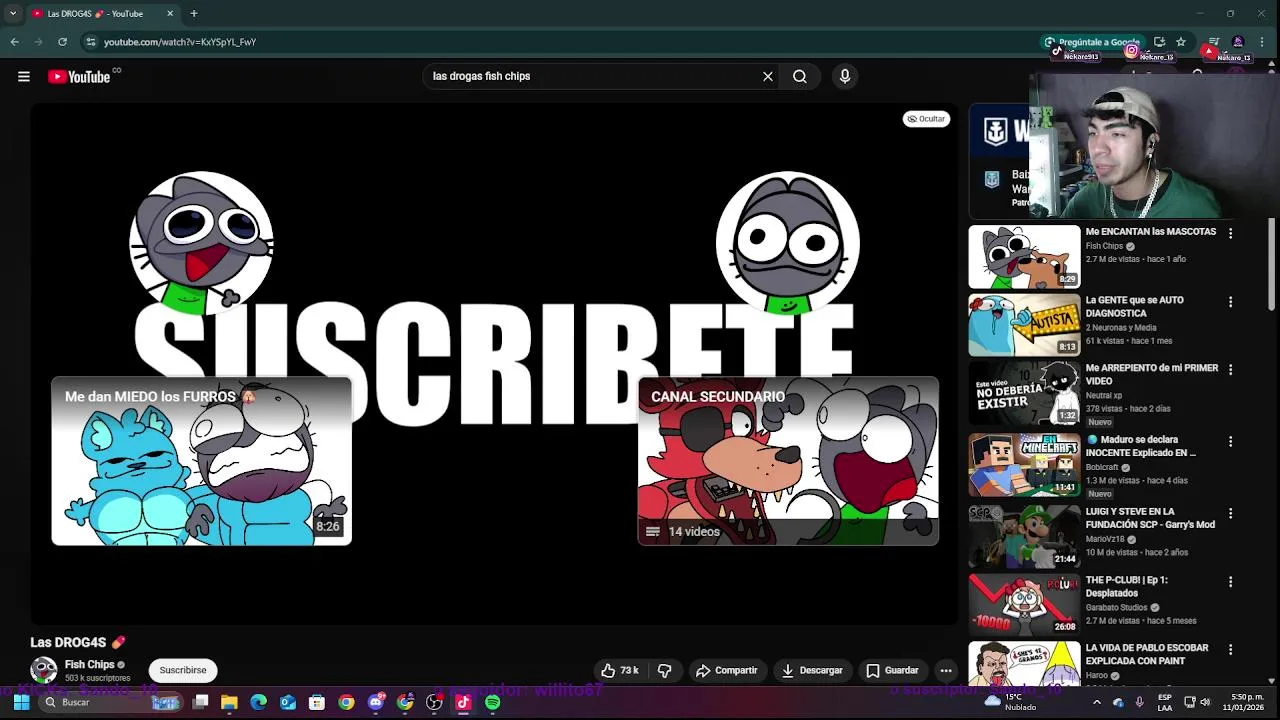Open the Fish Chips channel avatar

tap(44, 670)
